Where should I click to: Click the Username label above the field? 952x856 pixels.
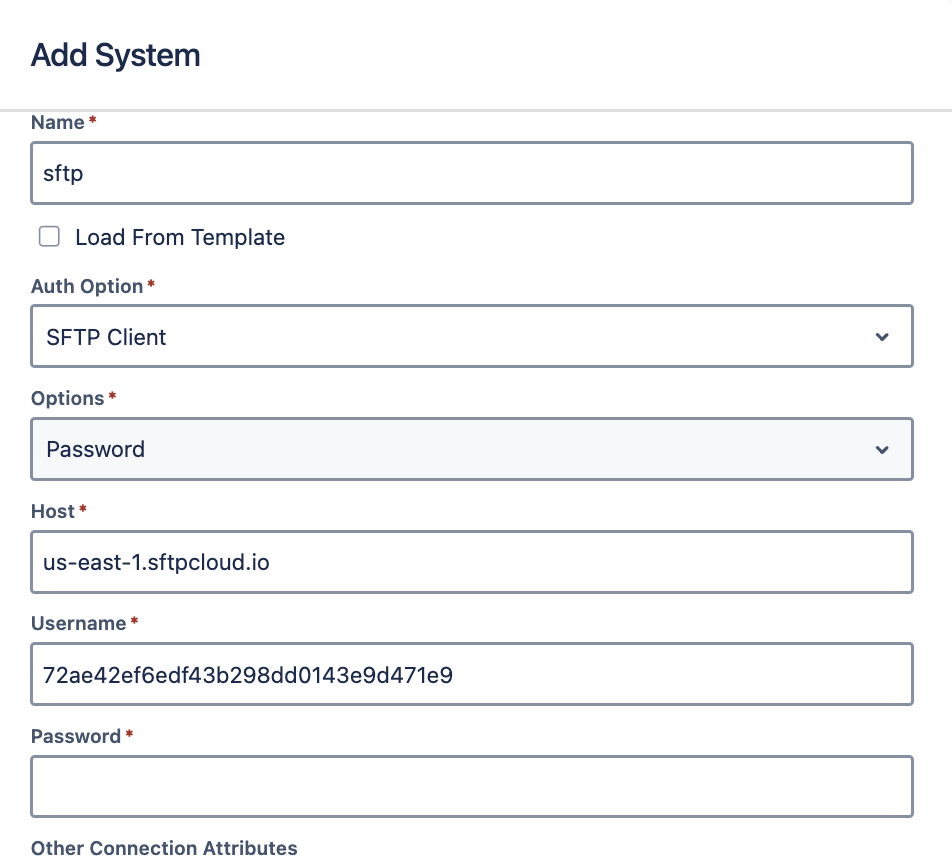pos(79,623)
